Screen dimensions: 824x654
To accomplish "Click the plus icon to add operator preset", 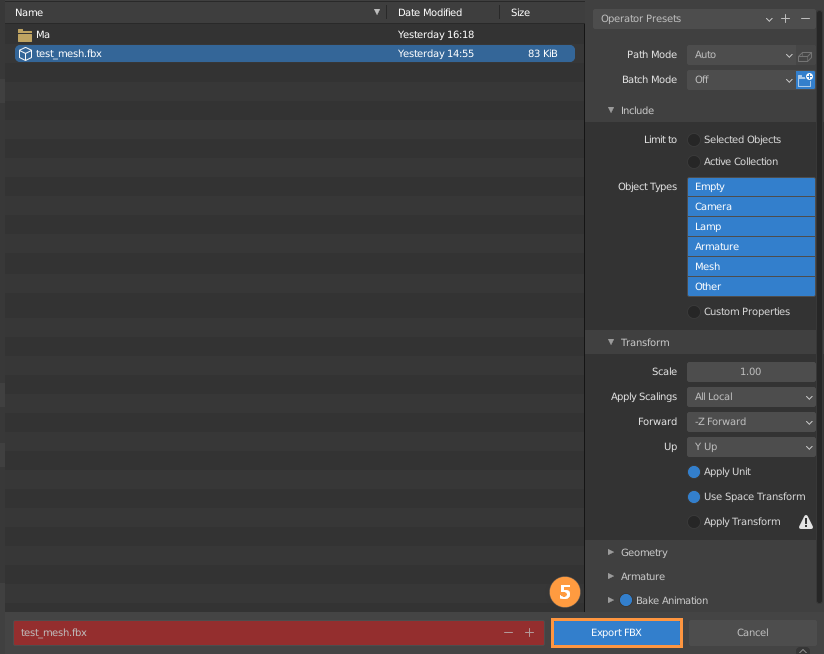I will [786, 19].
